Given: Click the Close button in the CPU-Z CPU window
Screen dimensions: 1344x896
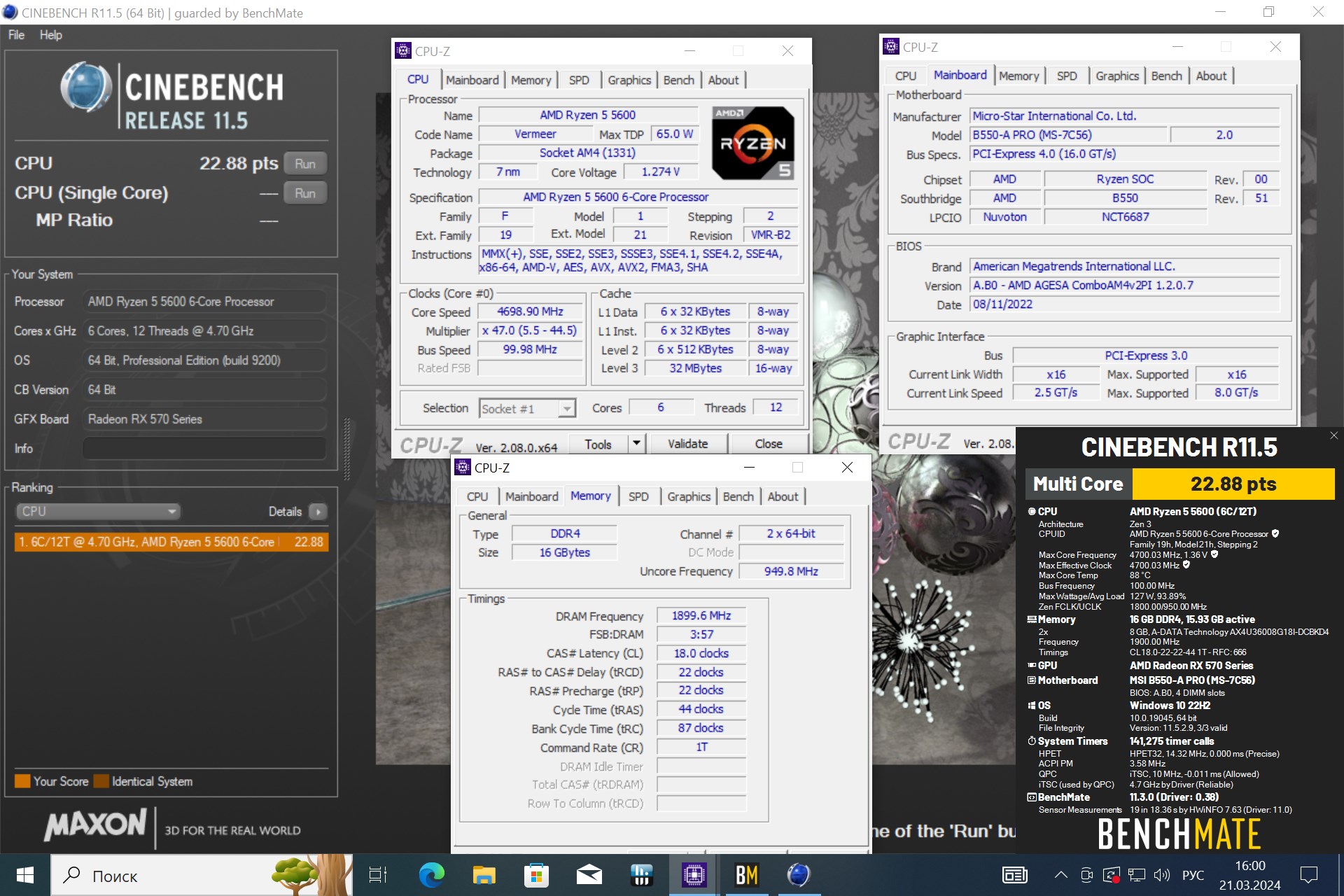Looking at the screenshot, I should [769, 444].
